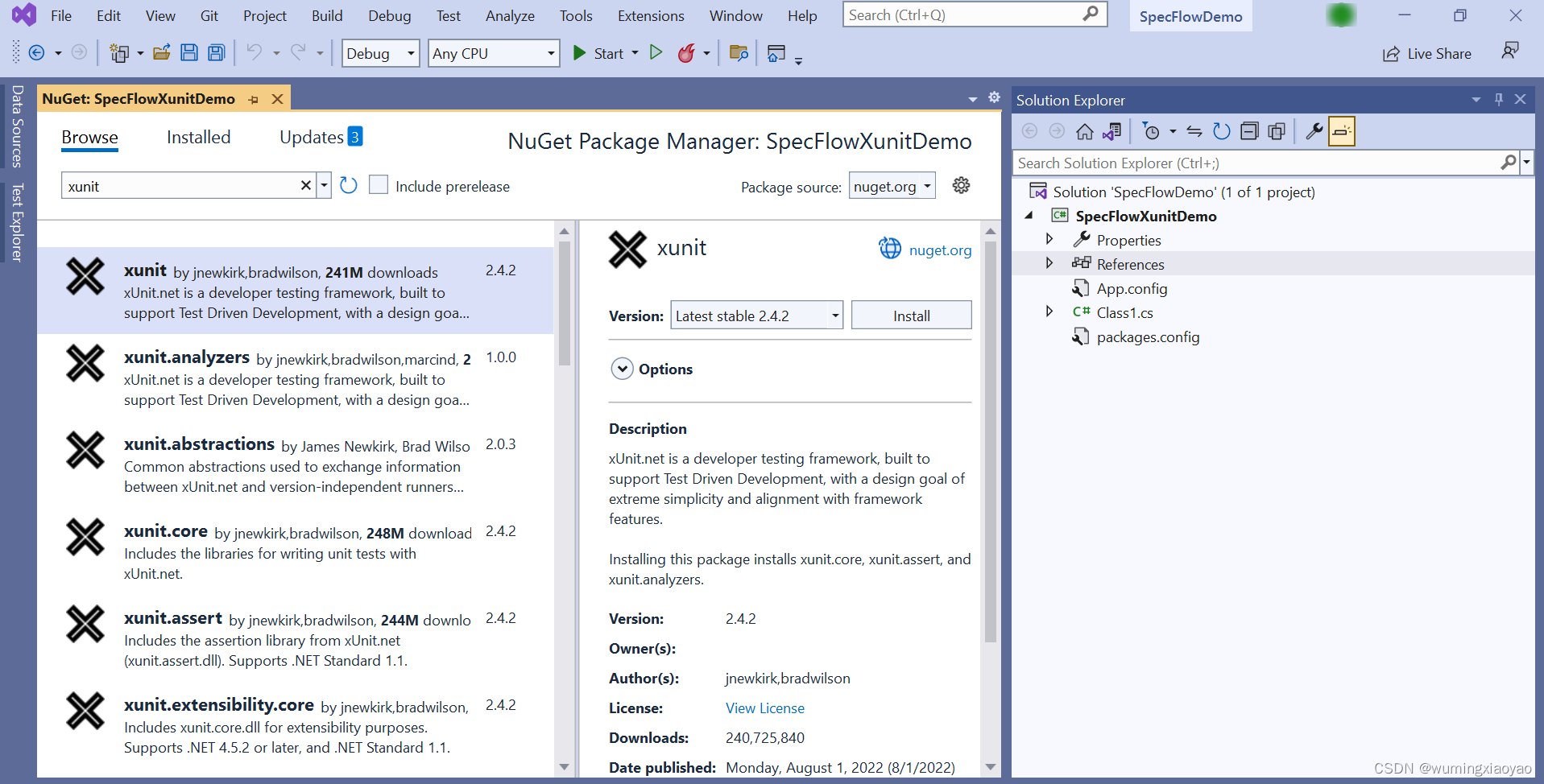This screenshot has width=1544, height=784.
Task: Open the File menu
Action: (61, 16)
